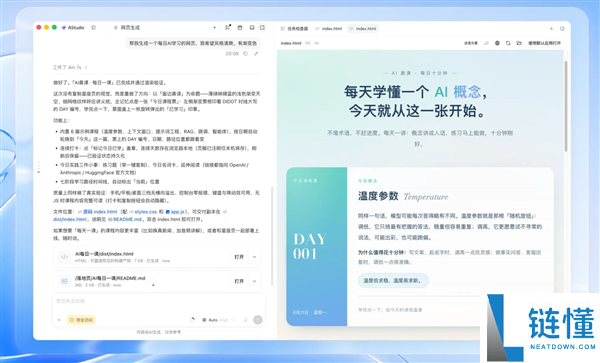Select the highlighted active index.html tab
The image size is (600, 363).
click(363, 28)
